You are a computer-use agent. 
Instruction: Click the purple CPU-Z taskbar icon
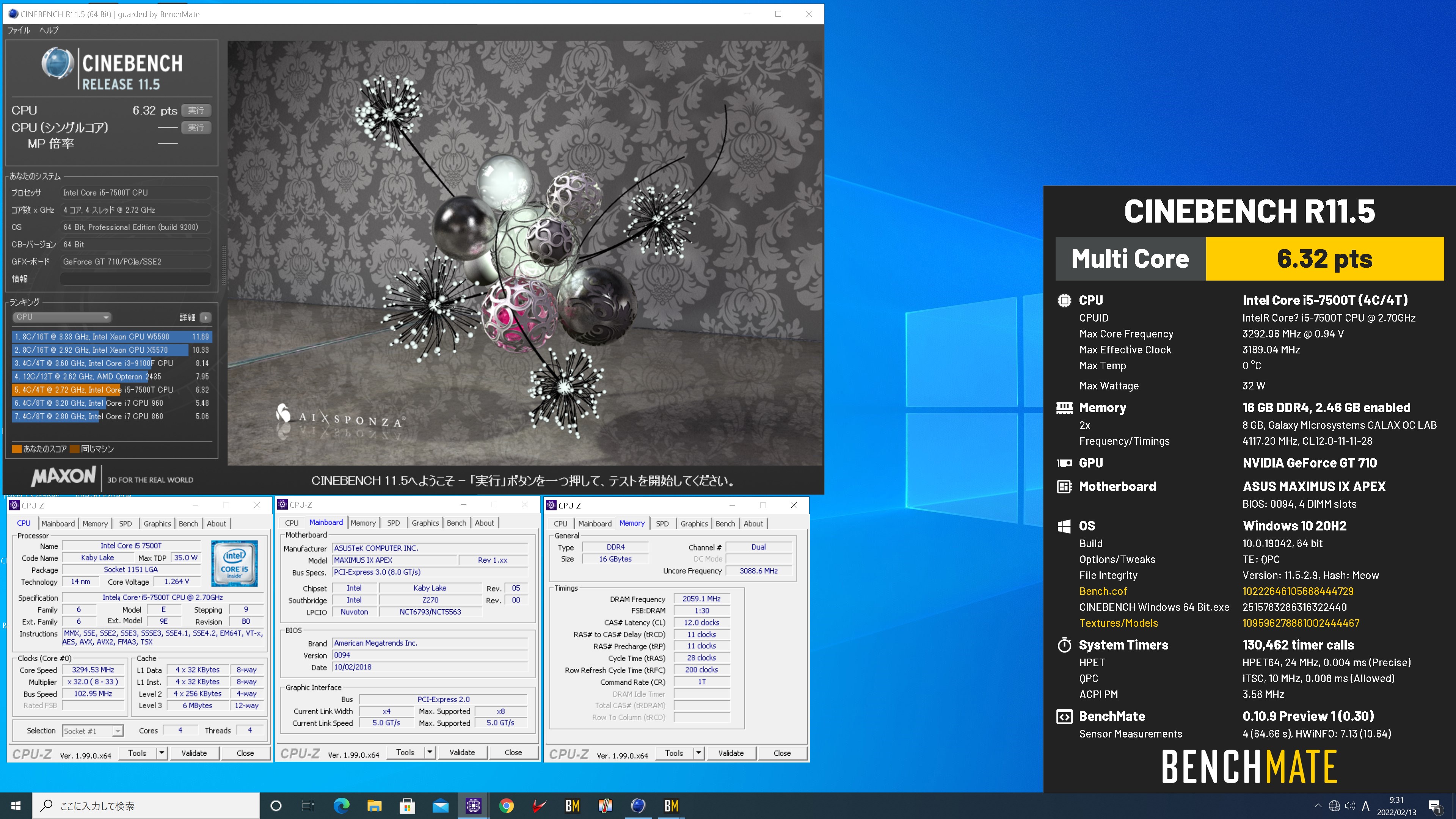pos(473,805)
